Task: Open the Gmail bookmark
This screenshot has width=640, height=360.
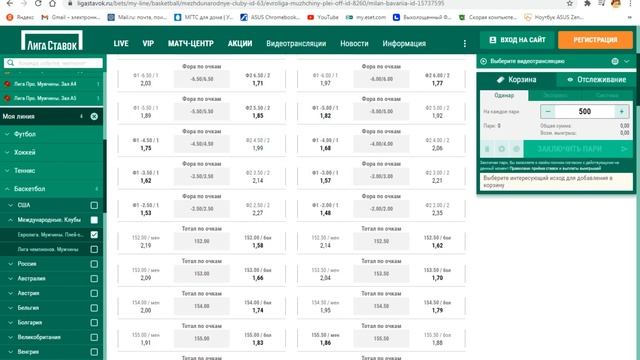Action: coord(71,17)
